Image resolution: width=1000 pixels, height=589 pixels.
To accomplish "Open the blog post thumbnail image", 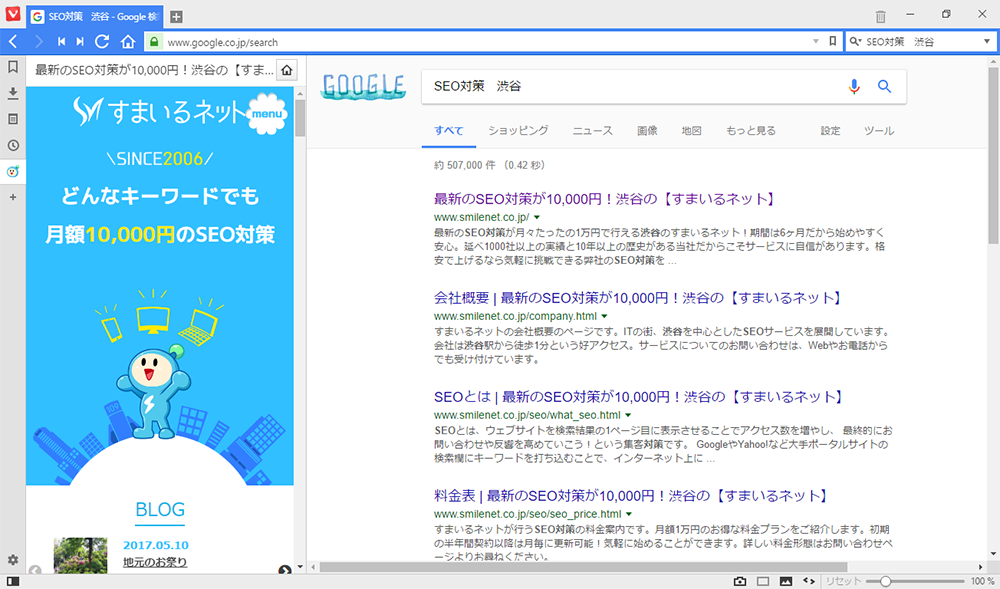I will [x=80, y=555].
